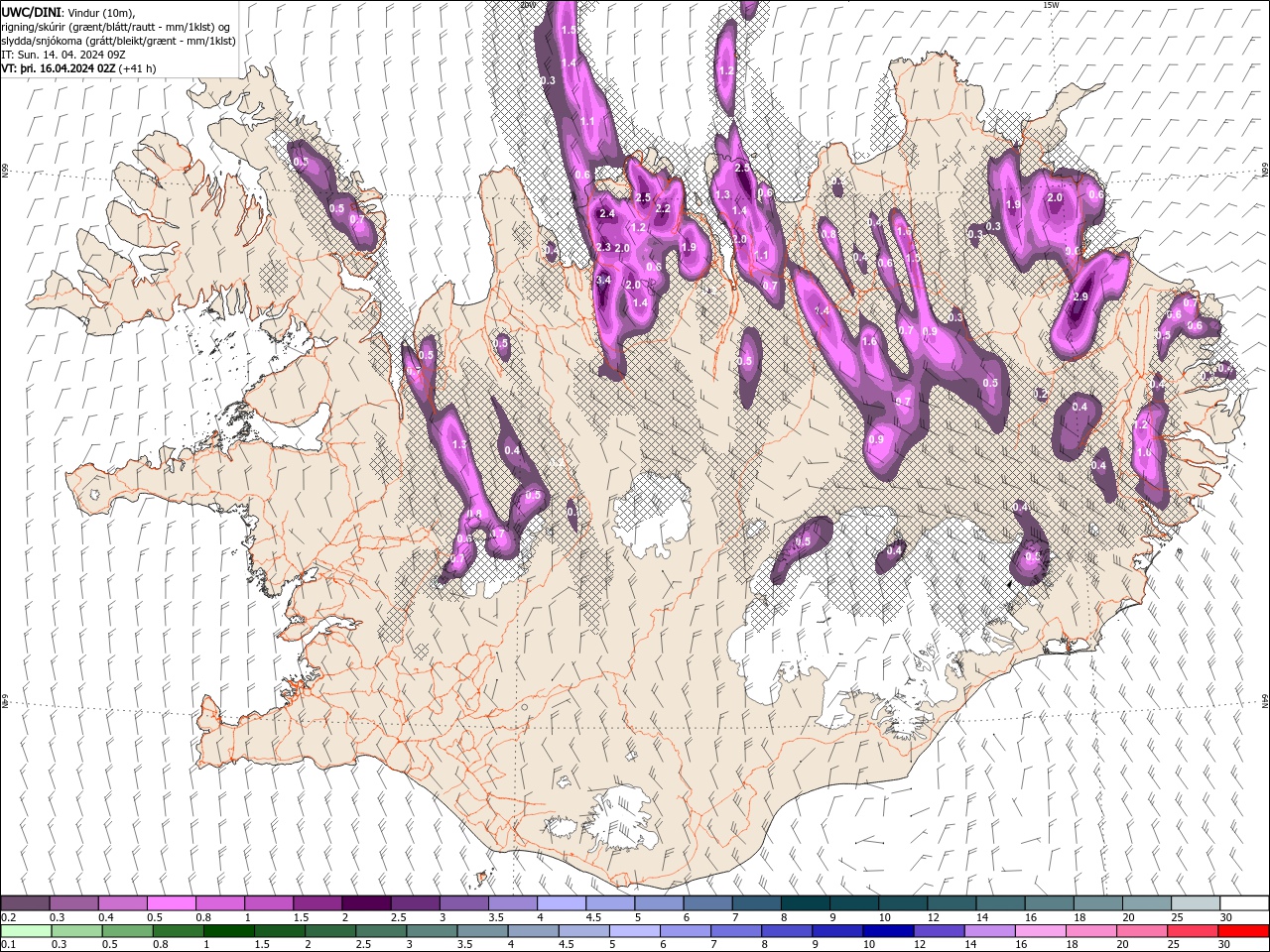Screen dimensions: 1270x952
Task: Click the light green swatch between 0.1 and 0.3
Action: click(26, 931)
